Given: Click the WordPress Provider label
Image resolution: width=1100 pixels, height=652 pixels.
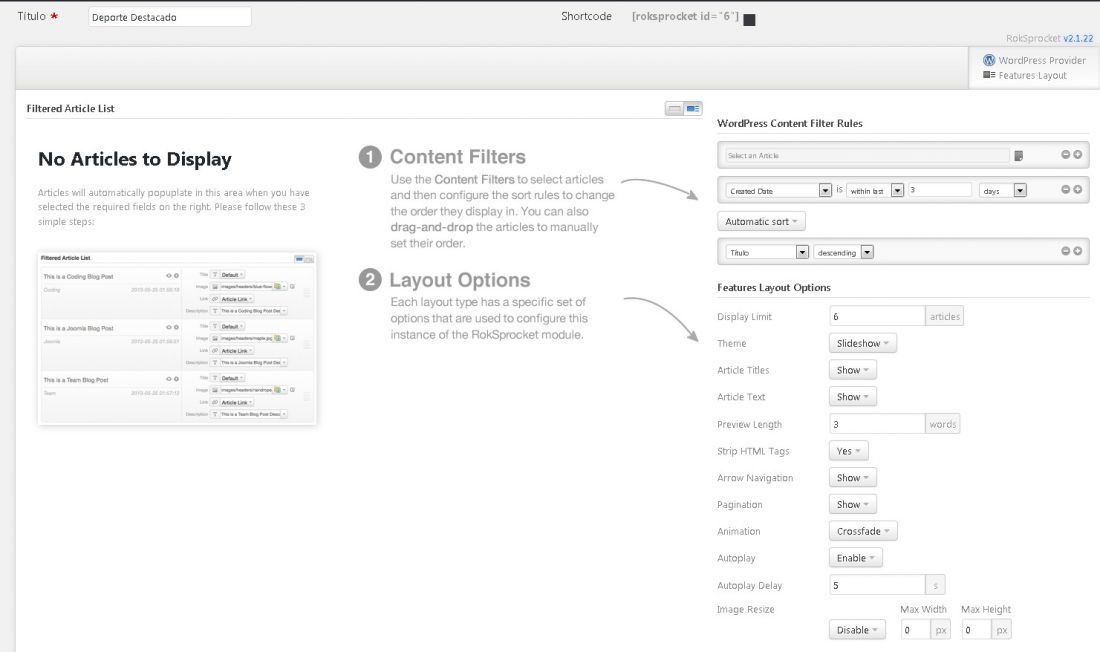Looking at the screenshot, I should tap(1042, 60).
